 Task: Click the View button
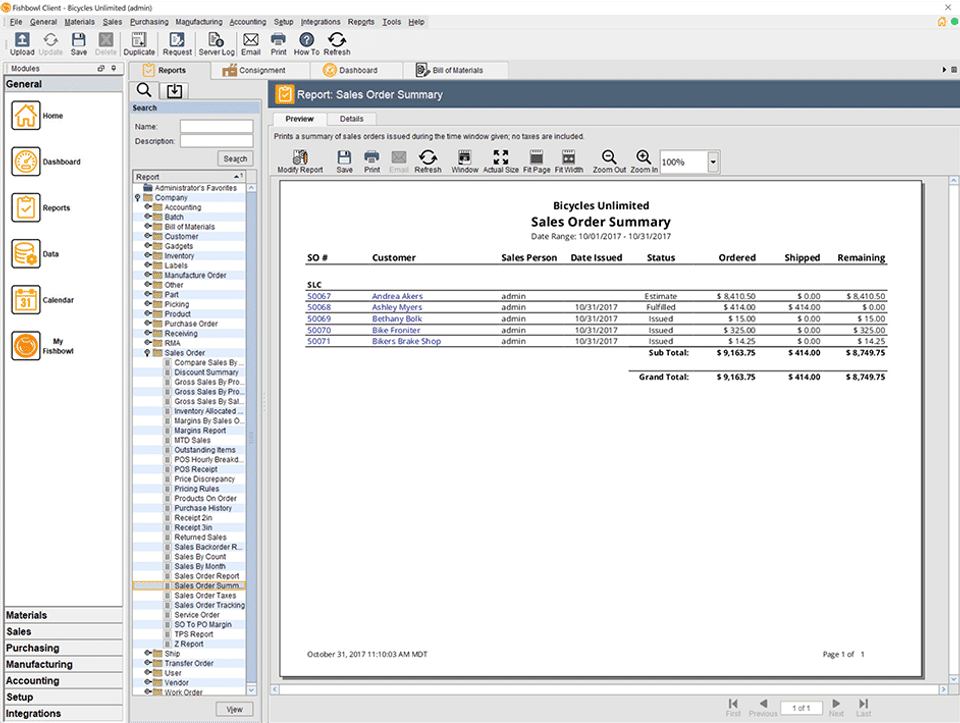pos(234,709)
